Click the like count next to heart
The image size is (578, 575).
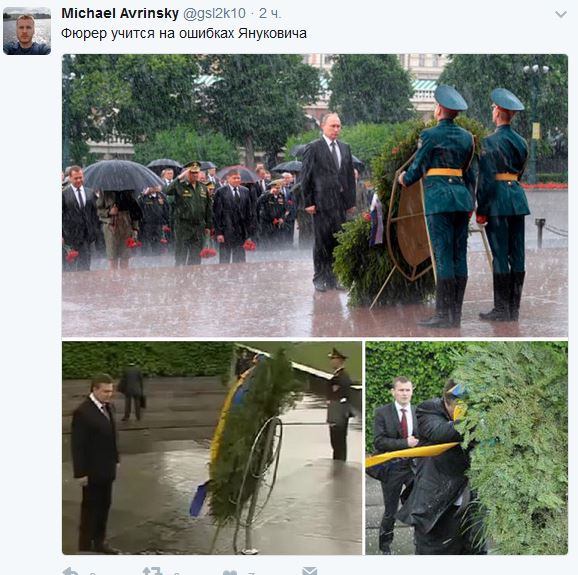click(x=251, y=573)
